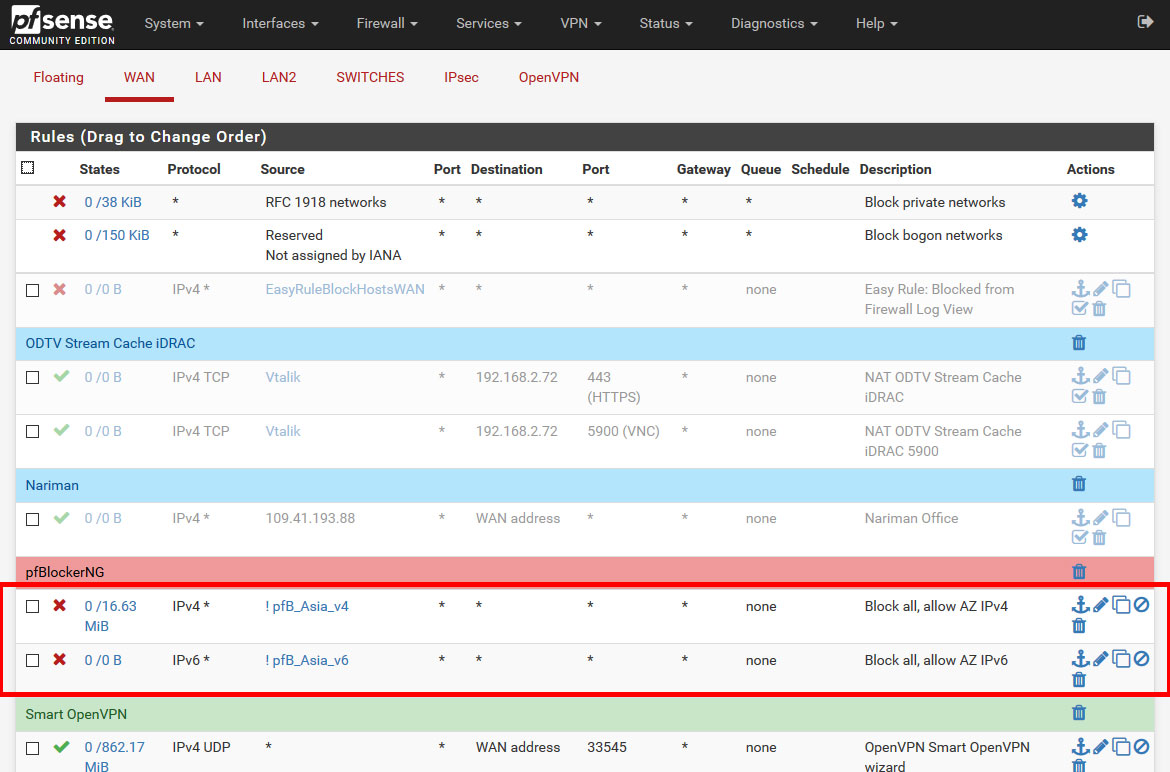This screenshot has width=1170, height=772.
Task: Click the logout icon in the top bar
Action: point(1145,22)
